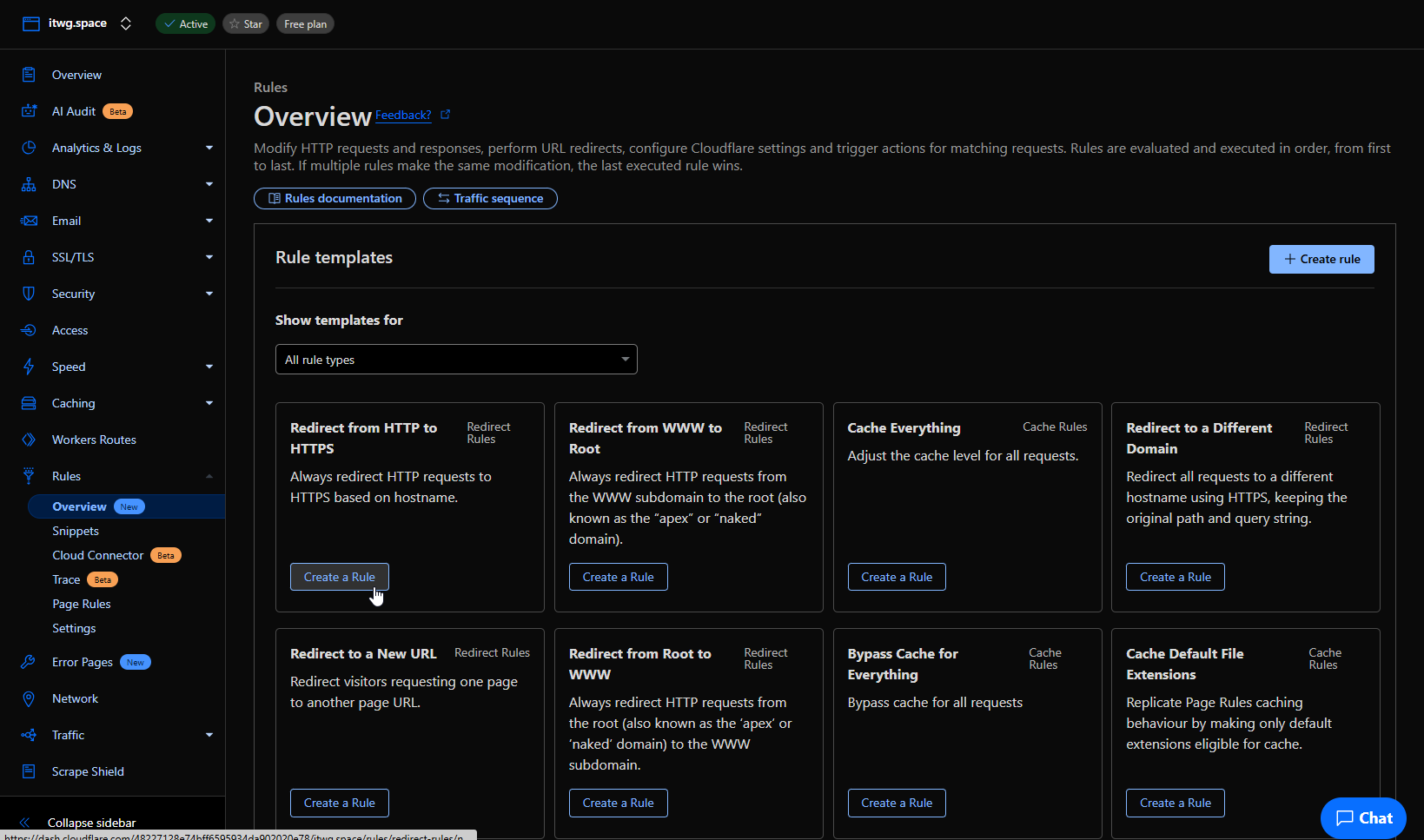Click the star icon in Star button

(x=235, y=24)
